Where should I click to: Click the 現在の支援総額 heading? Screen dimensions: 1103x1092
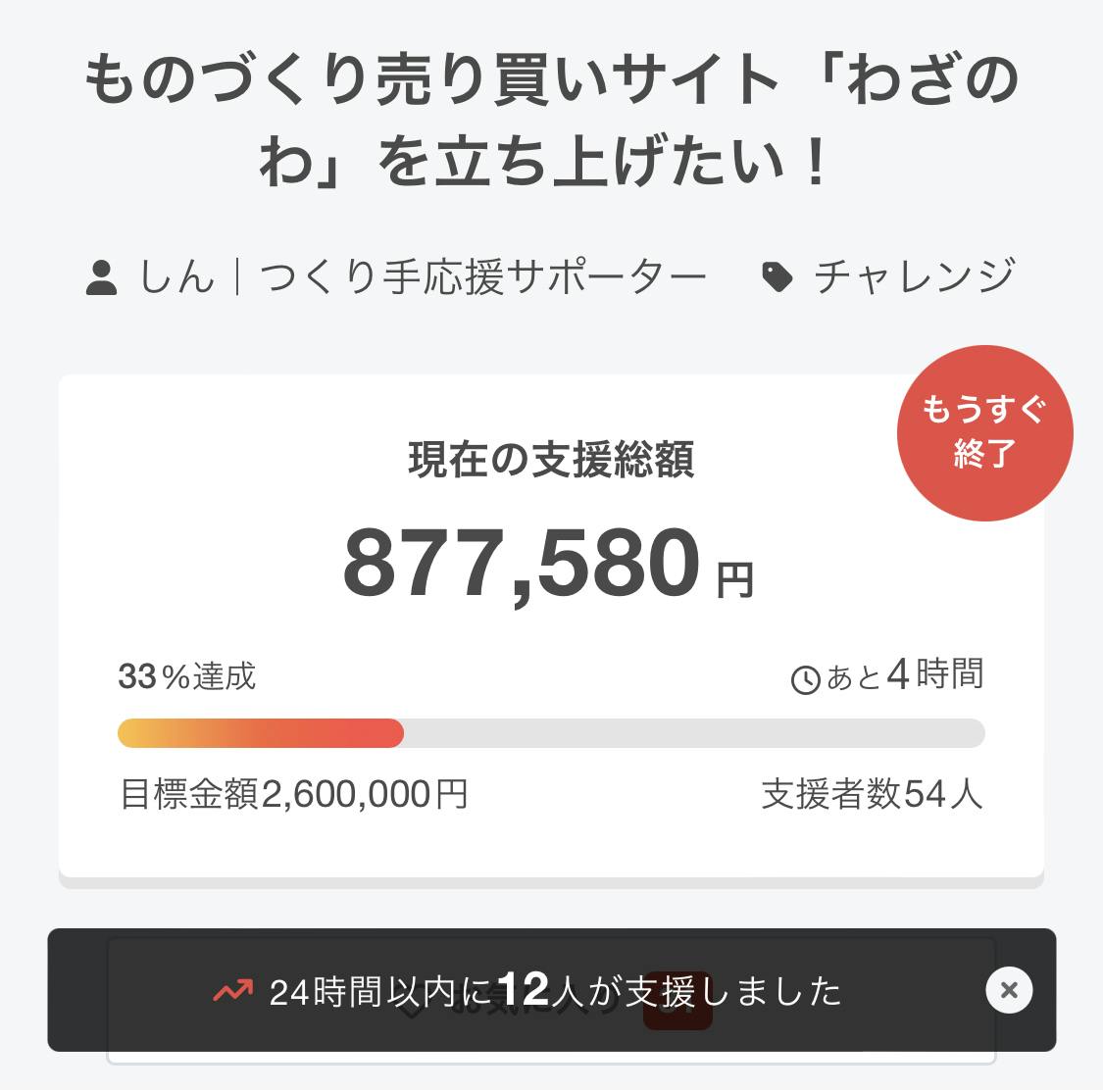(x=551, y=460)
